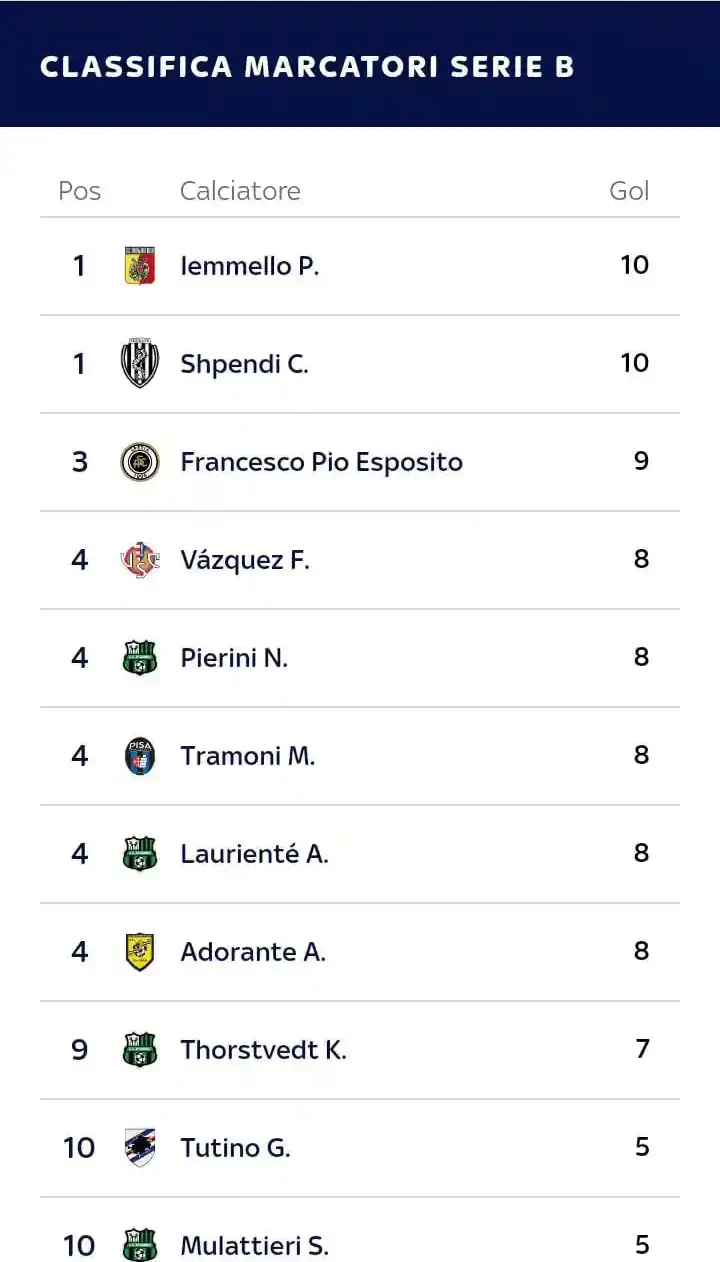
Task: Click the Cremonese crest beside Vázquez F.
Action: (140, 560)
